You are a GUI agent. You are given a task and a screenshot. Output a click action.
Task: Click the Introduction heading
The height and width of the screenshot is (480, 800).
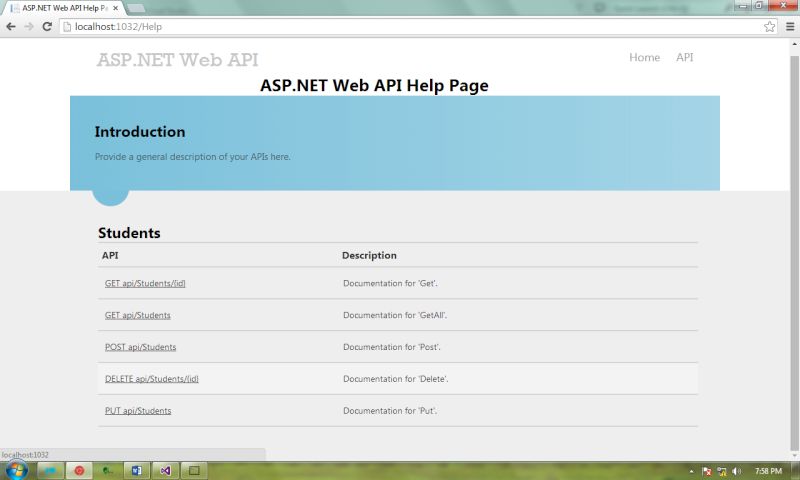pyautogui.click(x=140, y=132)
